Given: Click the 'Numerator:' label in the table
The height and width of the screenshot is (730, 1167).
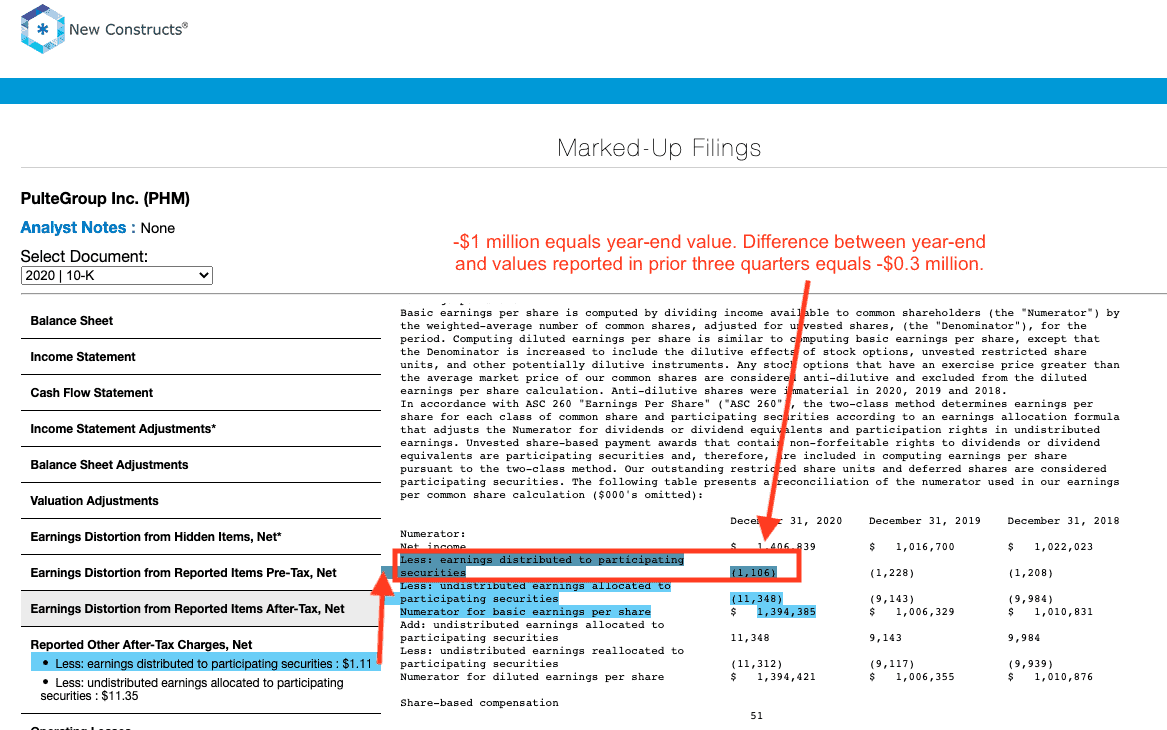Looking at the screenshot, I should pos(432,534).
